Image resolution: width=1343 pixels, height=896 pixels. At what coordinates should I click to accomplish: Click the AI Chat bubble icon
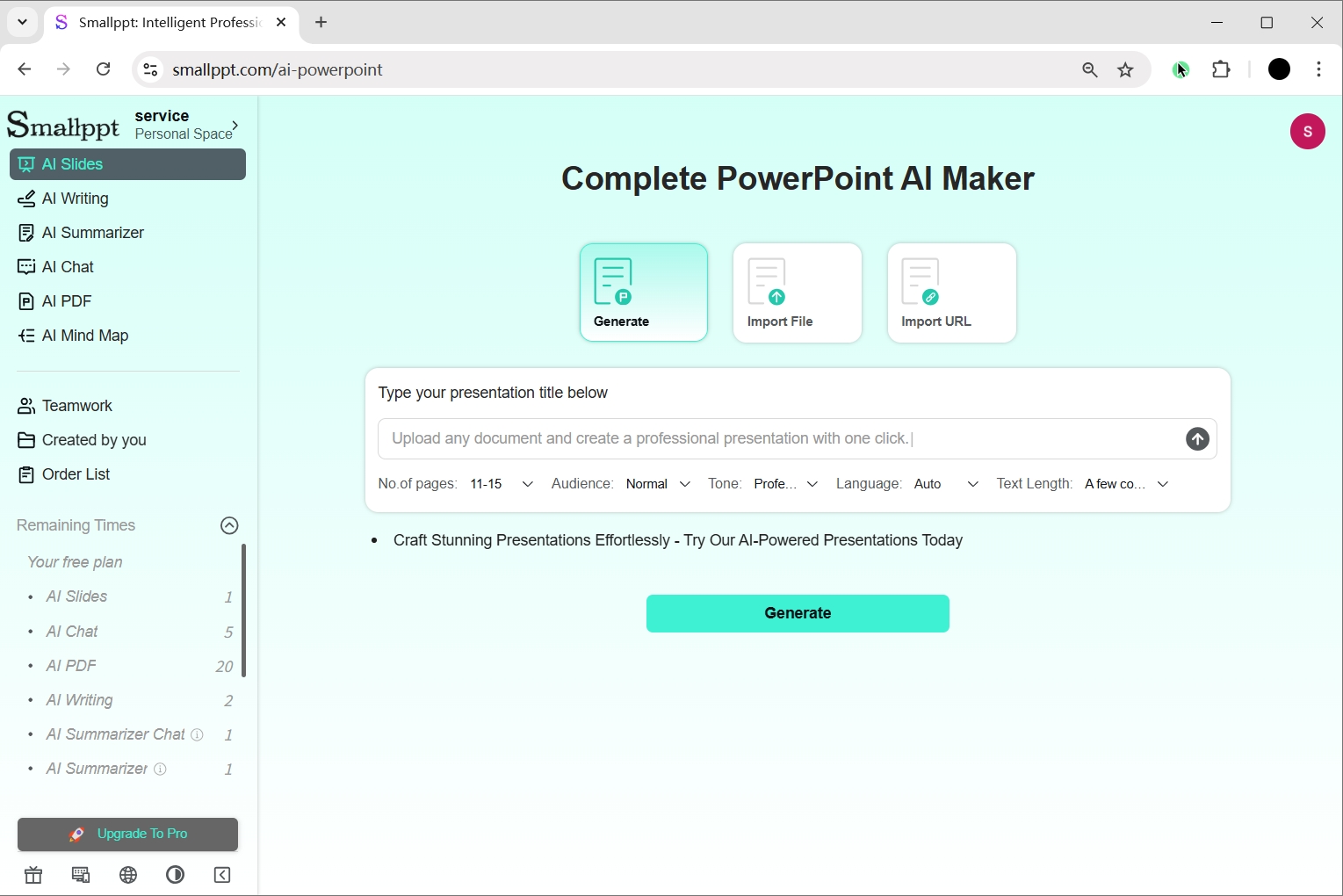[26, 267]
